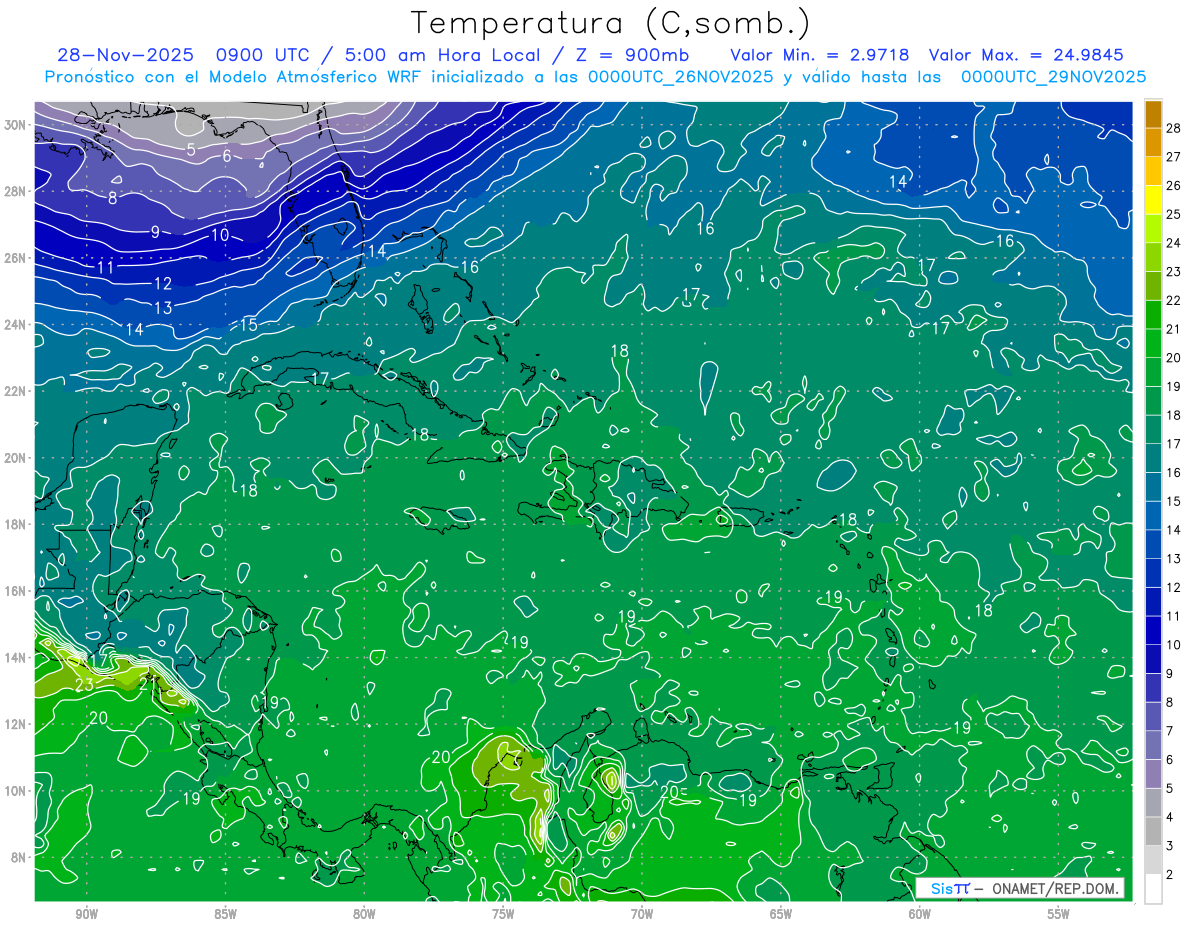Select the white bottom swatch of color scale
This screenshot has height=927, width=1200.
(1154, 888)
